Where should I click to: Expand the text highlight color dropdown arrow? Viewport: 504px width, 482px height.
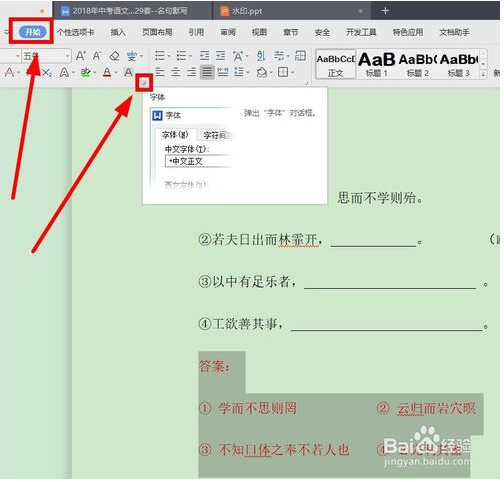(x=95, y=72)
